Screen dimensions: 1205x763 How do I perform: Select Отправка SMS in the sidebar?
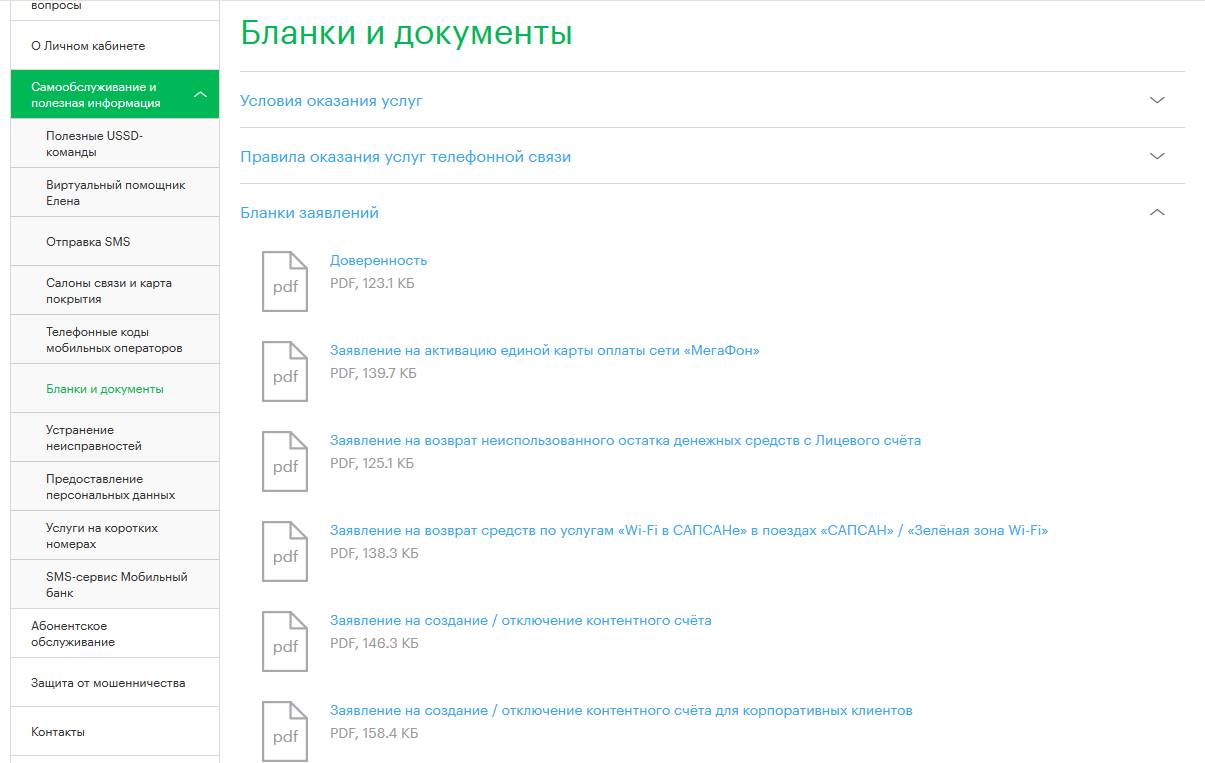click(88, 242)
